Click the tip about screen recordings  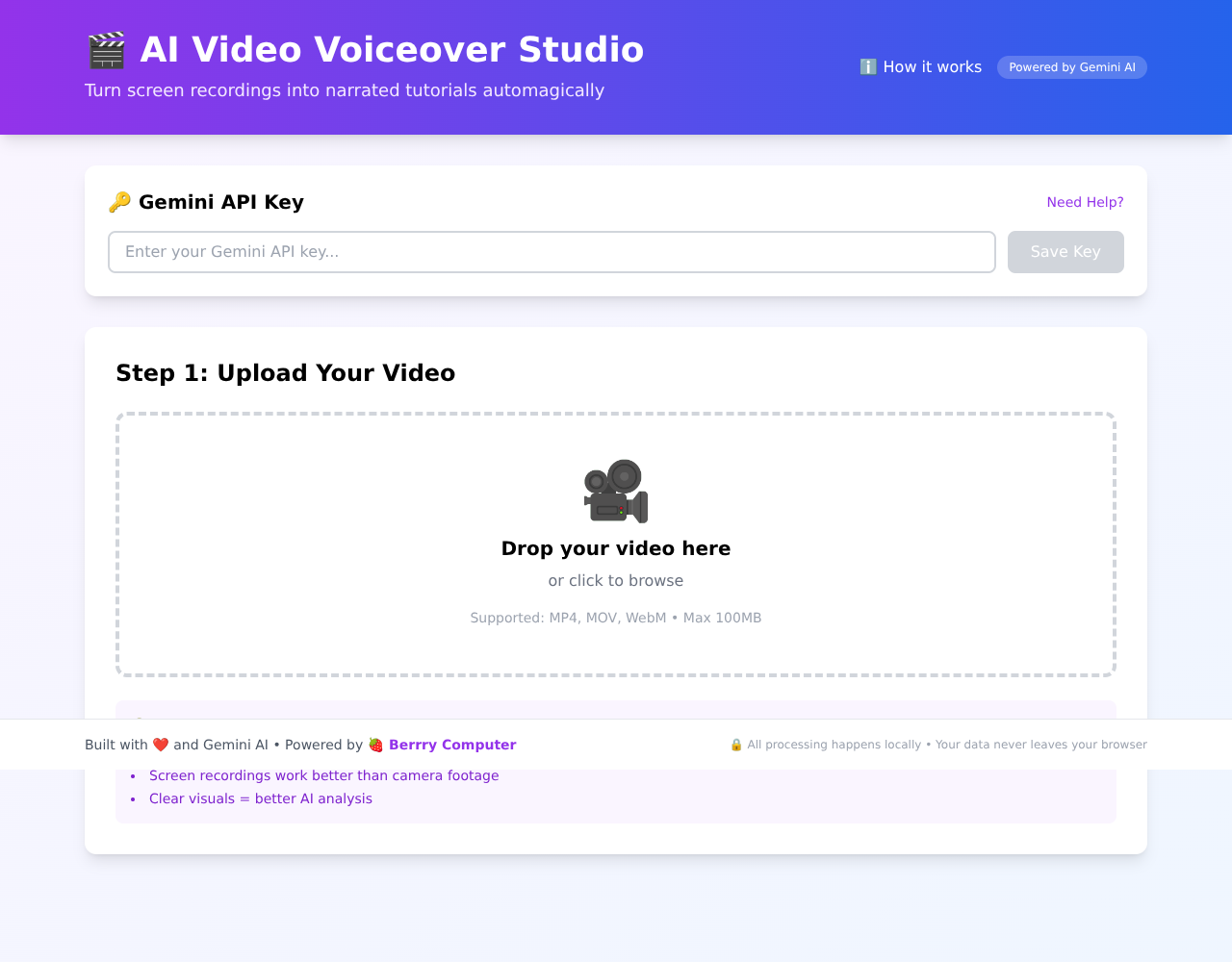(324, 775)
